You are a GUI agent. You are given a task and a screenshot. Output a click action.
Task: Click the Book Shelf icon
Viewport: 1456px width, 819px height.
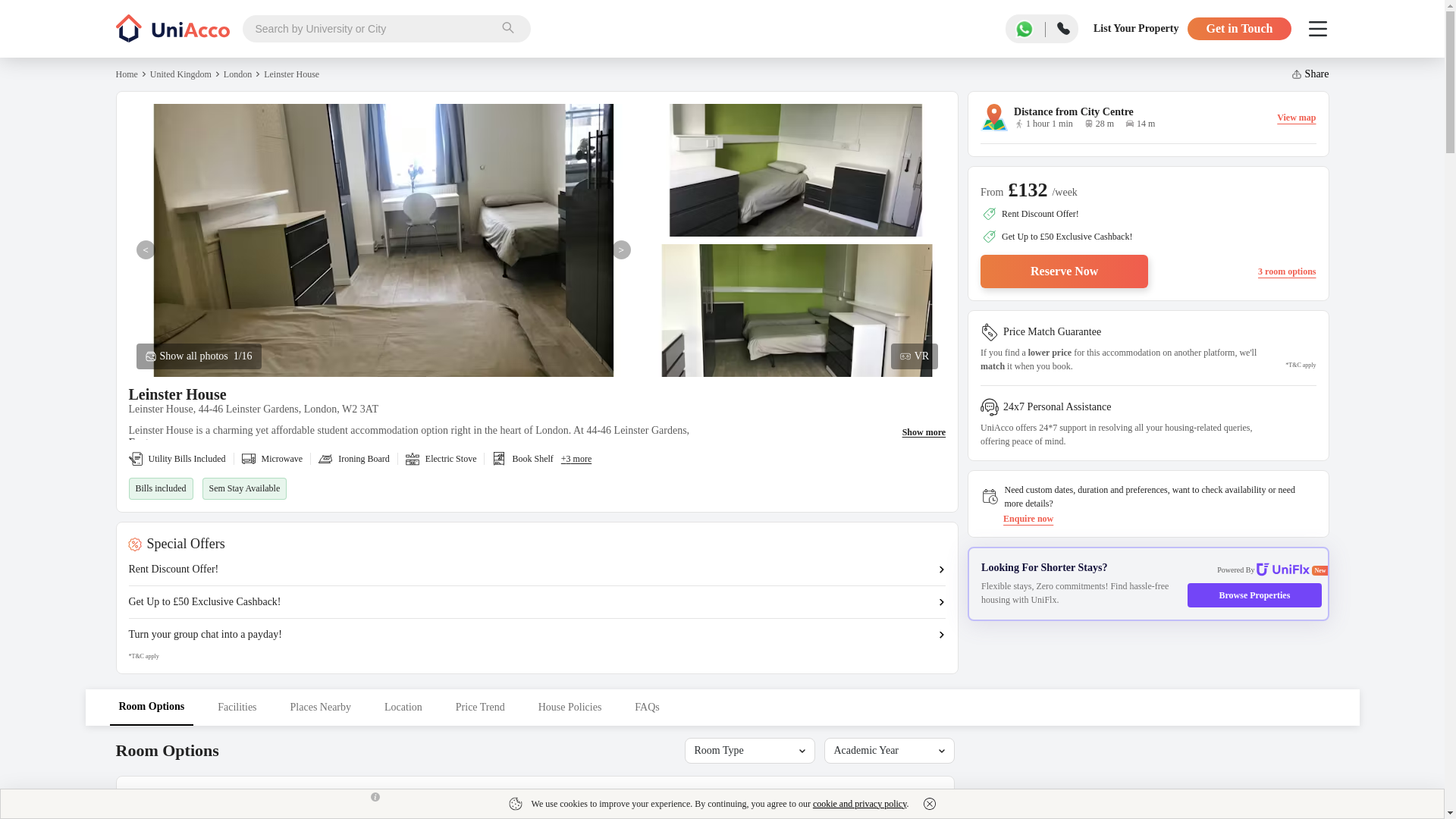[x=499, y=459]
